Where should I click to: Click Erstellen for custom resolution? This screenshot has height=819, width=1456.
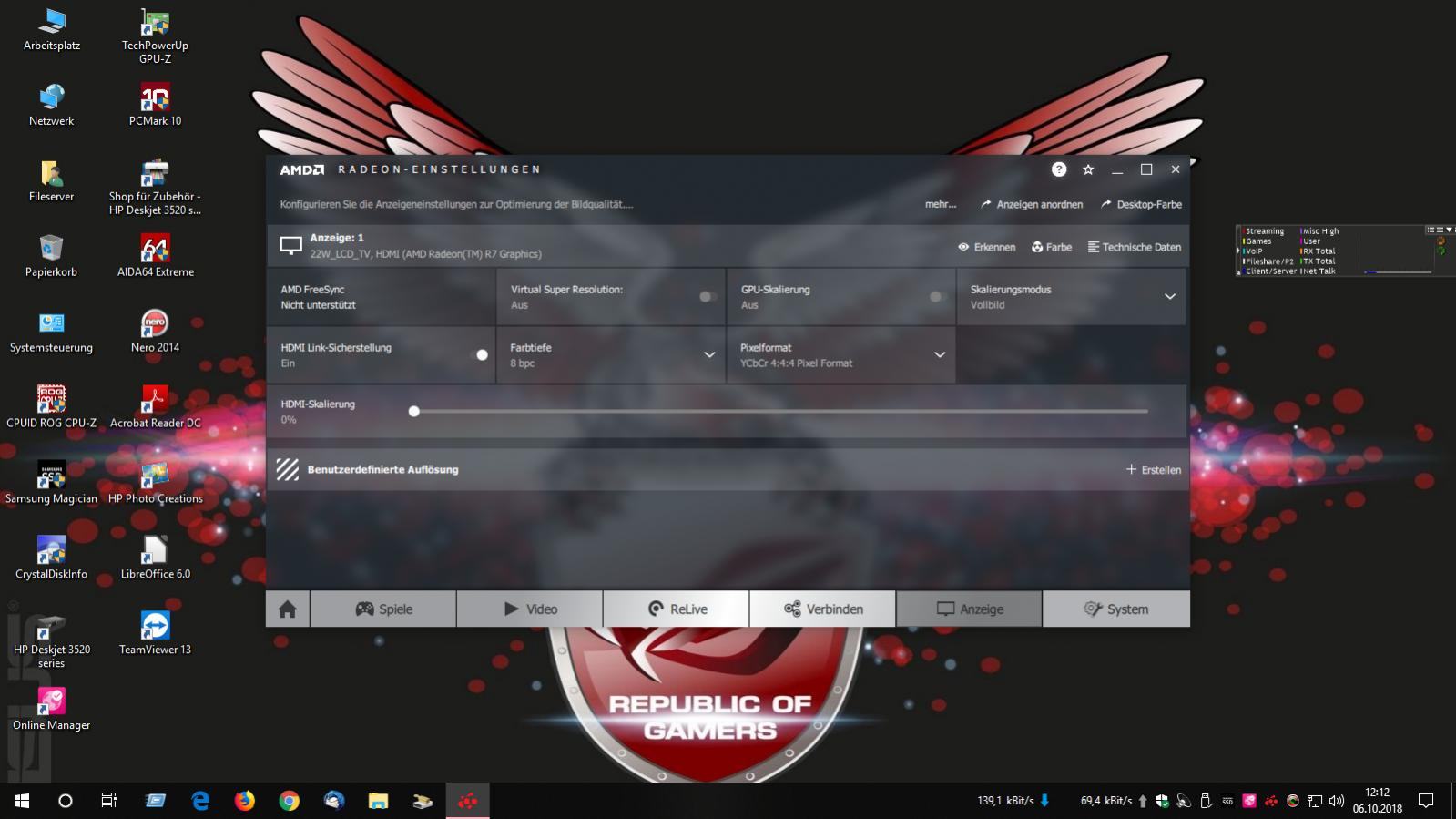1154,469
